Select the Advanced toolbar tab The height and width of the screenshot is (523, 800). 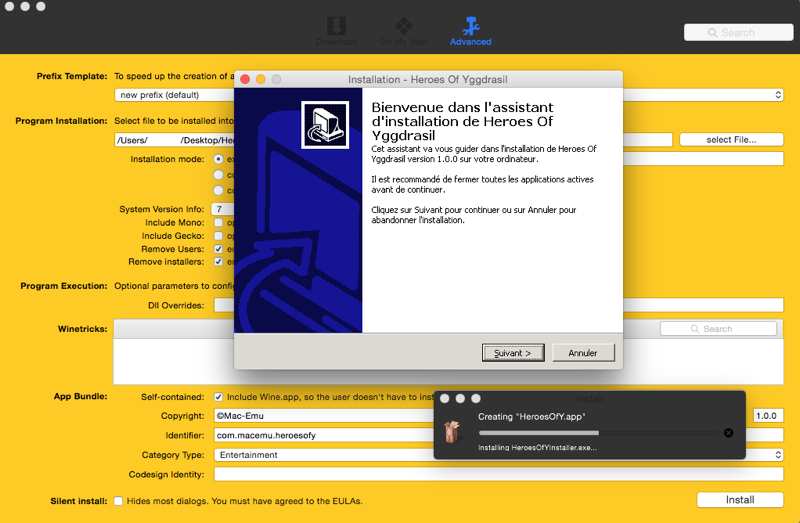[470, 32]
